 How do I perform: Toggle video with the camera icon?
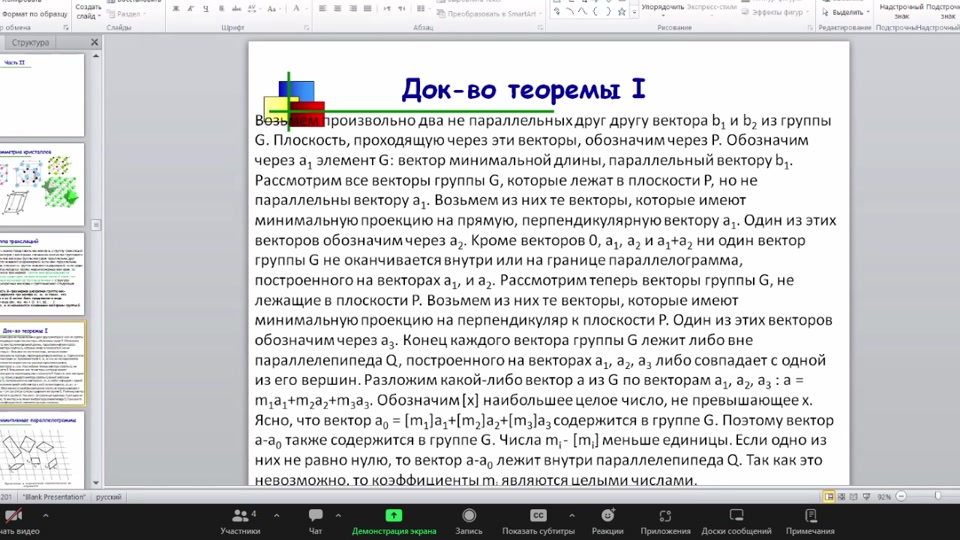13,518
